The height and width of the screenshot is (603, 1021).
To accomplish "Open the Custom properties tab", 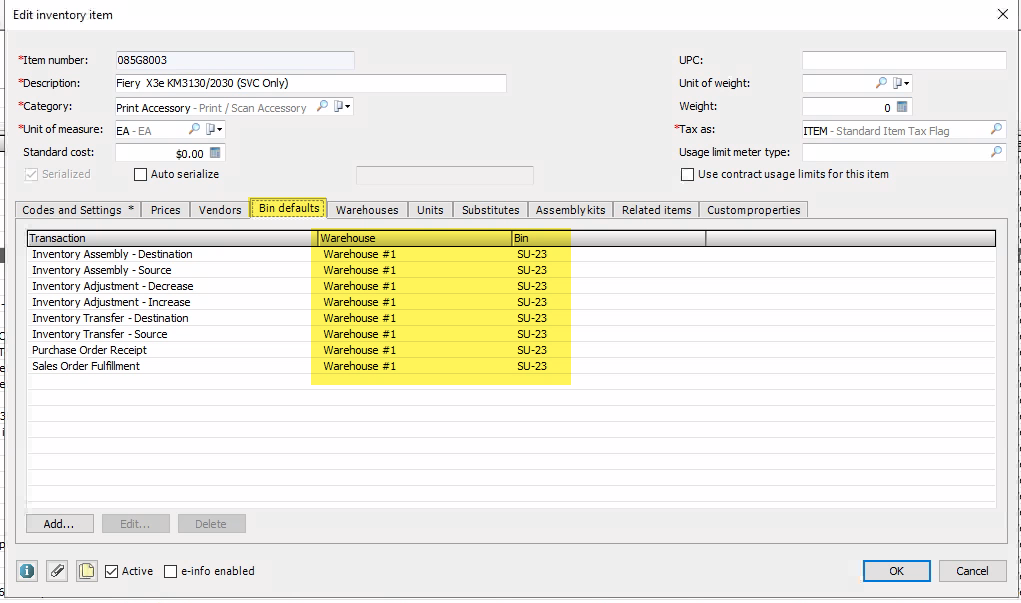I will pyautogui.click(x=753, y=210).
